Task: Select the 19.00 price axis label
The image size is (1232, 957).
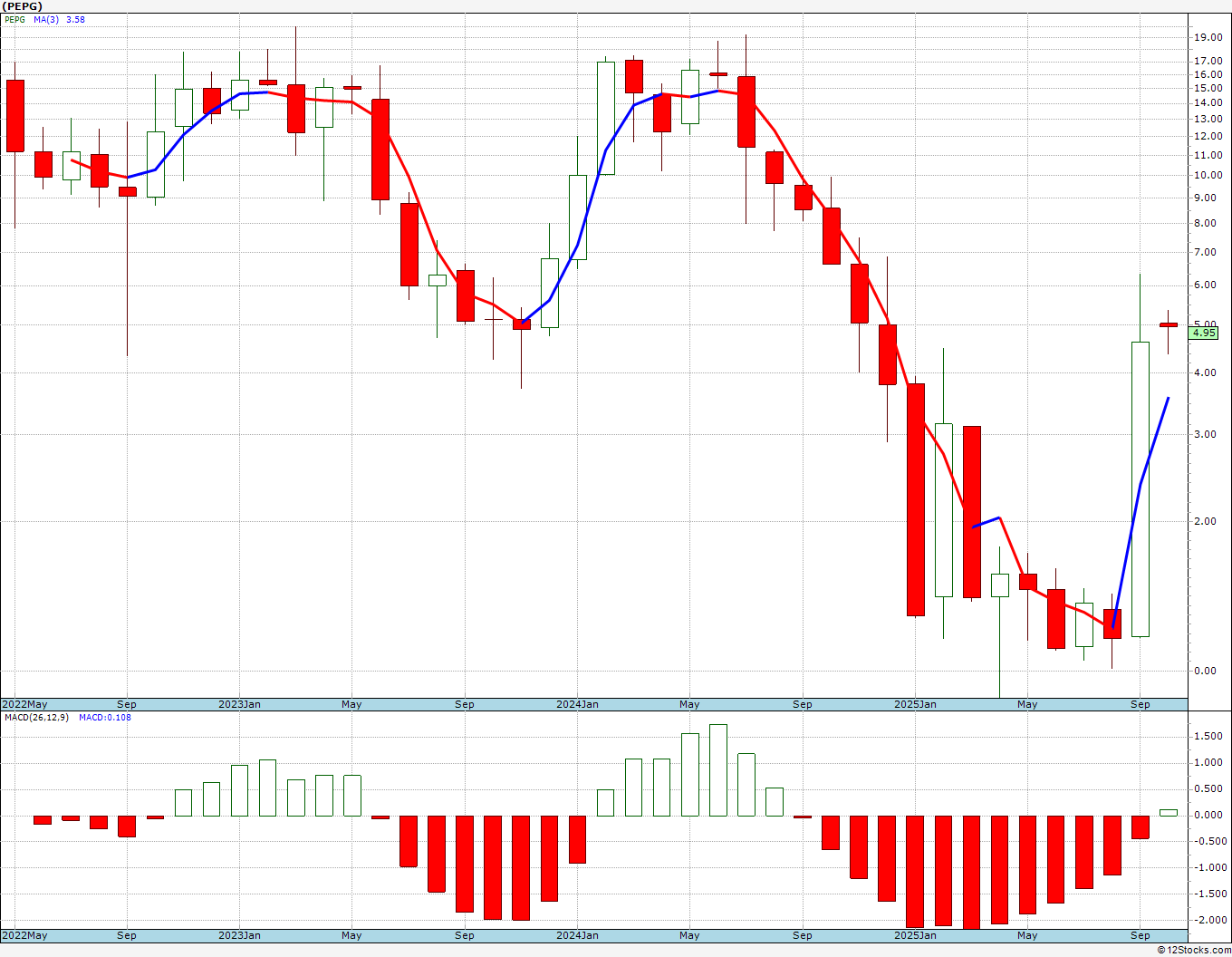Action: [1208, 37]
